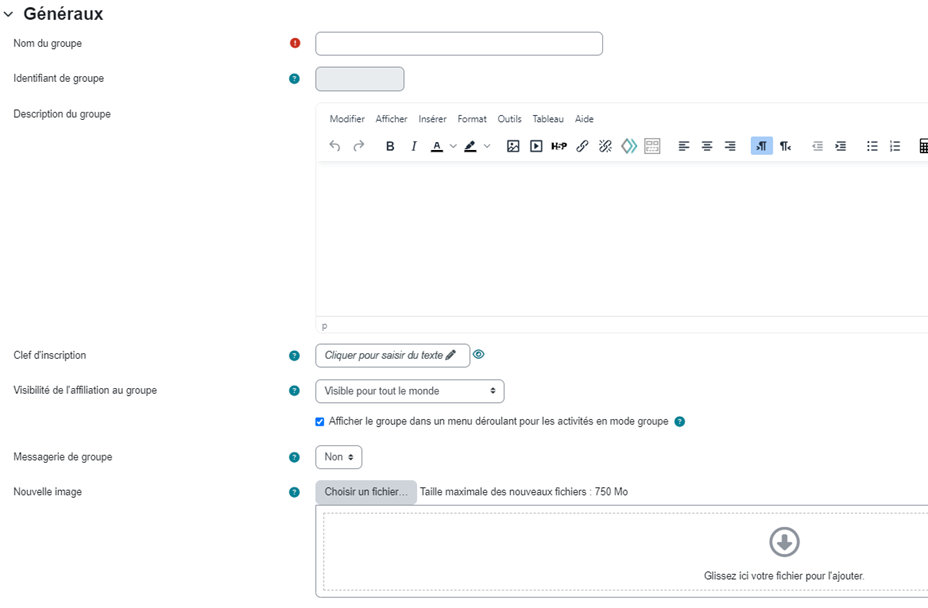Create a bulleted list in the editor
928x608 pixels.
(x=872, y=146)
